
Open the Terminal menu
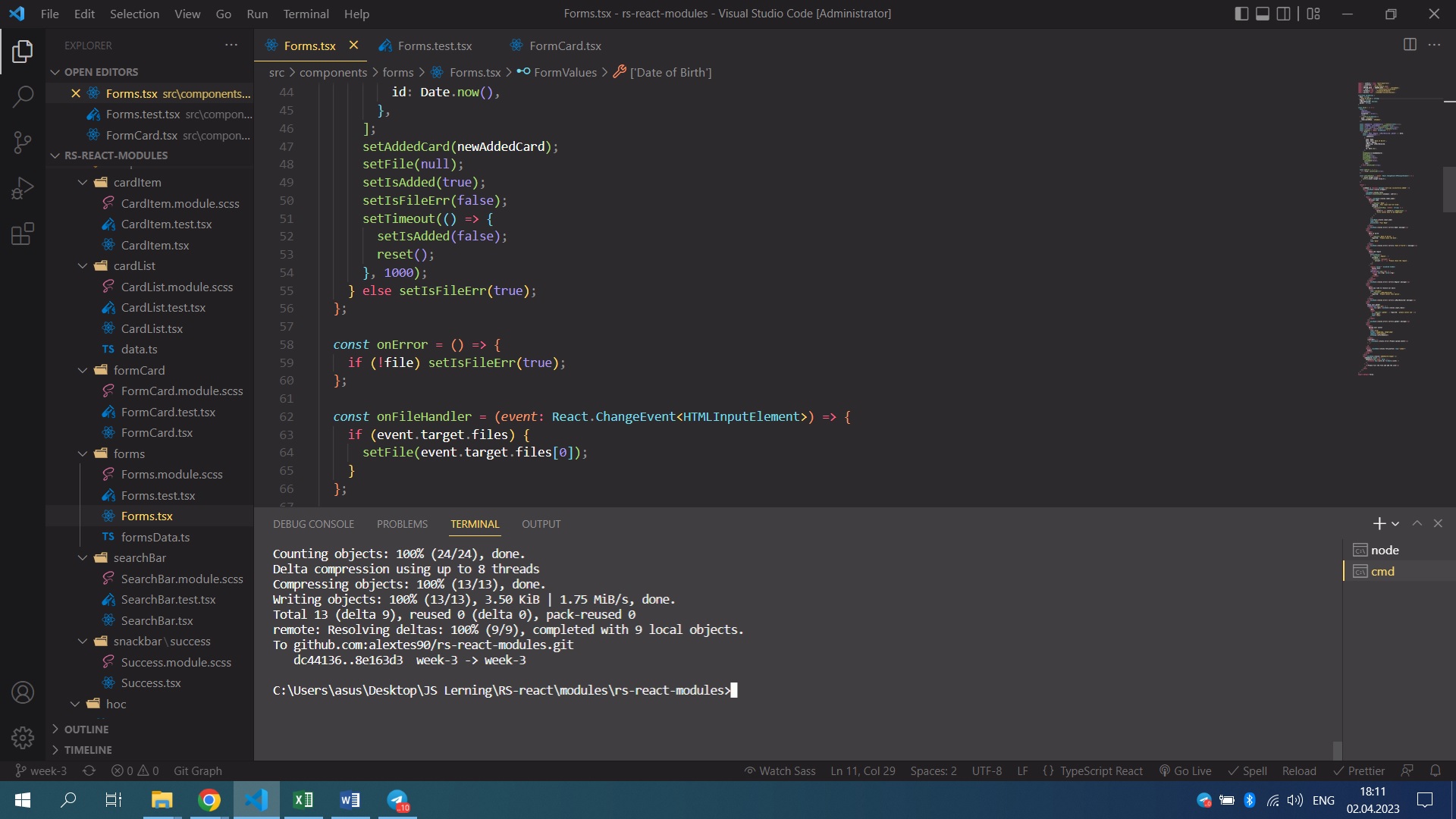[x=306, y=14]
